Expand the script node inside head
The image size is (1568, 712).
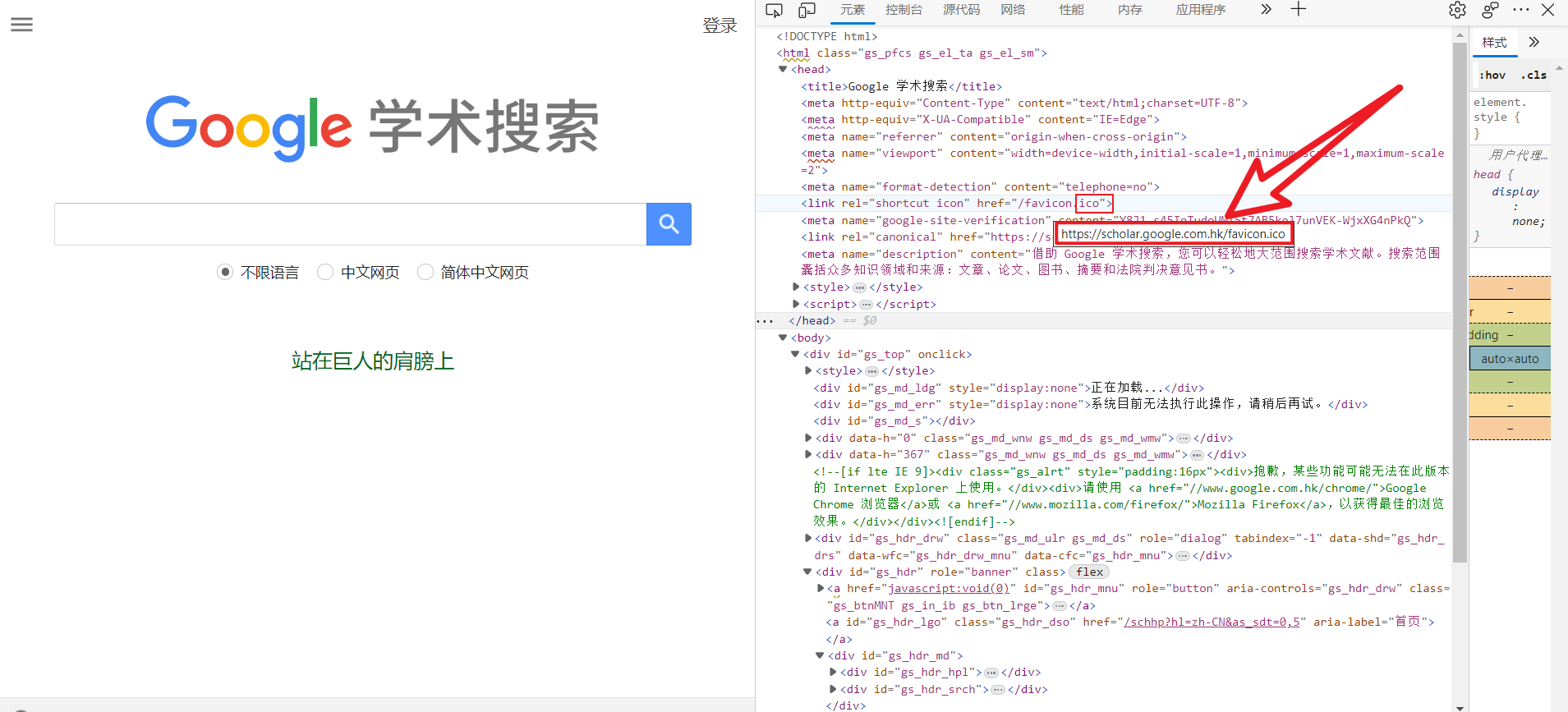[x=796, y=305]
